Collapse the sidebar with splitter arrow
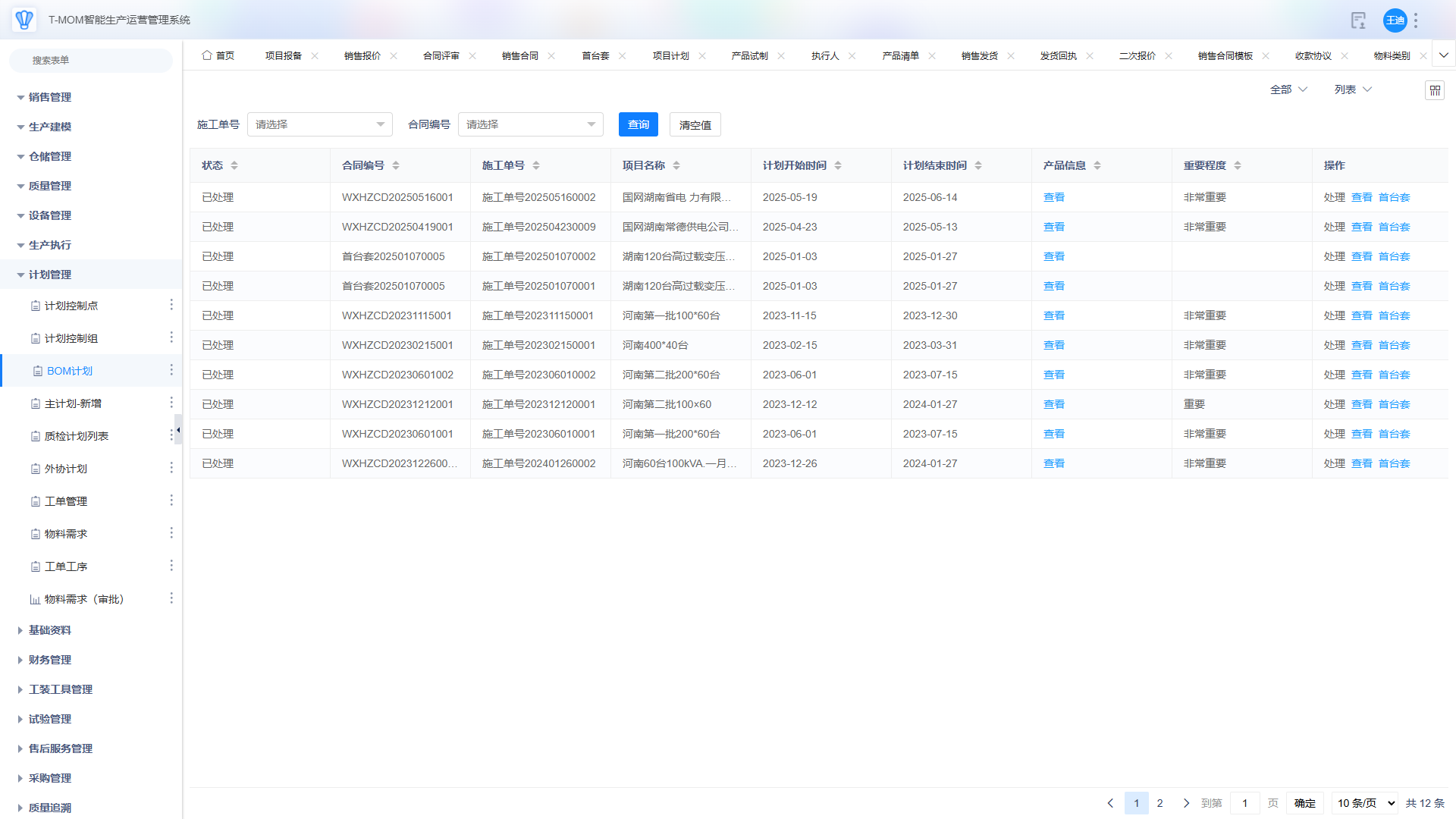This screenshot has height=819, width=1456. click(178, 430)
